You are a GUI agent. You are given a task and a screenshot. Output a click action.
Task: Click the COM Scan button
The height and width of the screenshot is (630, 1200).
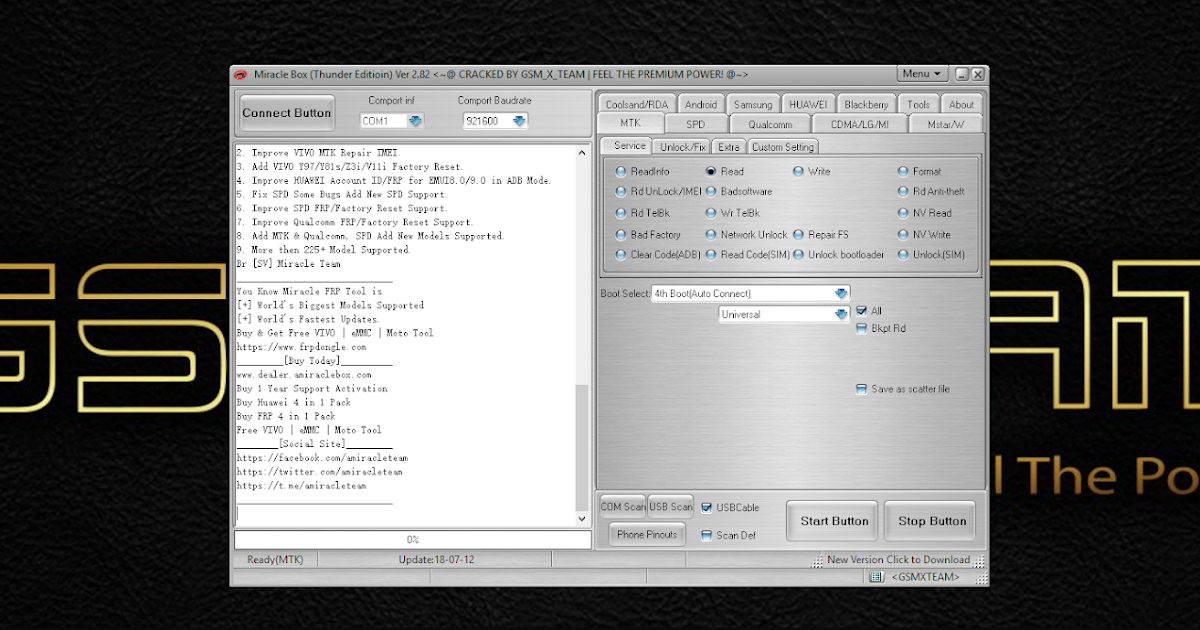pos(623,507)
